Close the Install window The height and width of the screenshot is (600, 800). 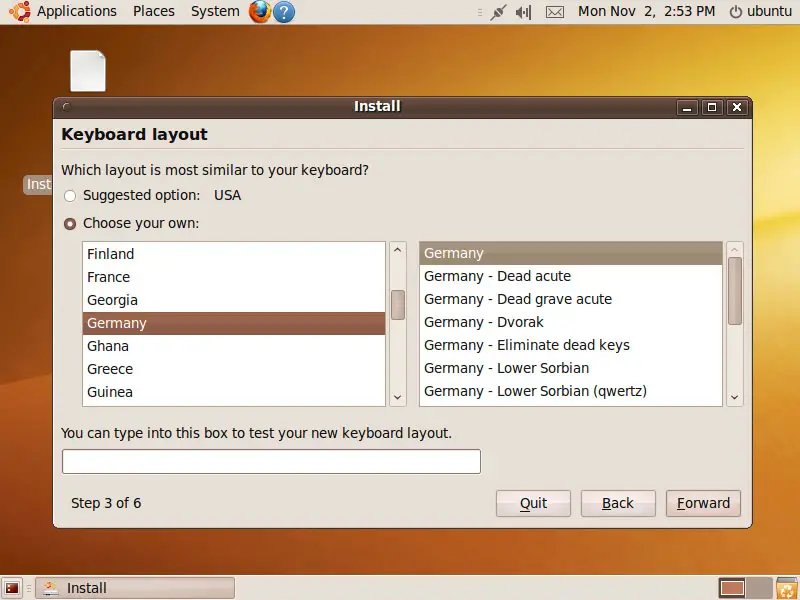737,107
